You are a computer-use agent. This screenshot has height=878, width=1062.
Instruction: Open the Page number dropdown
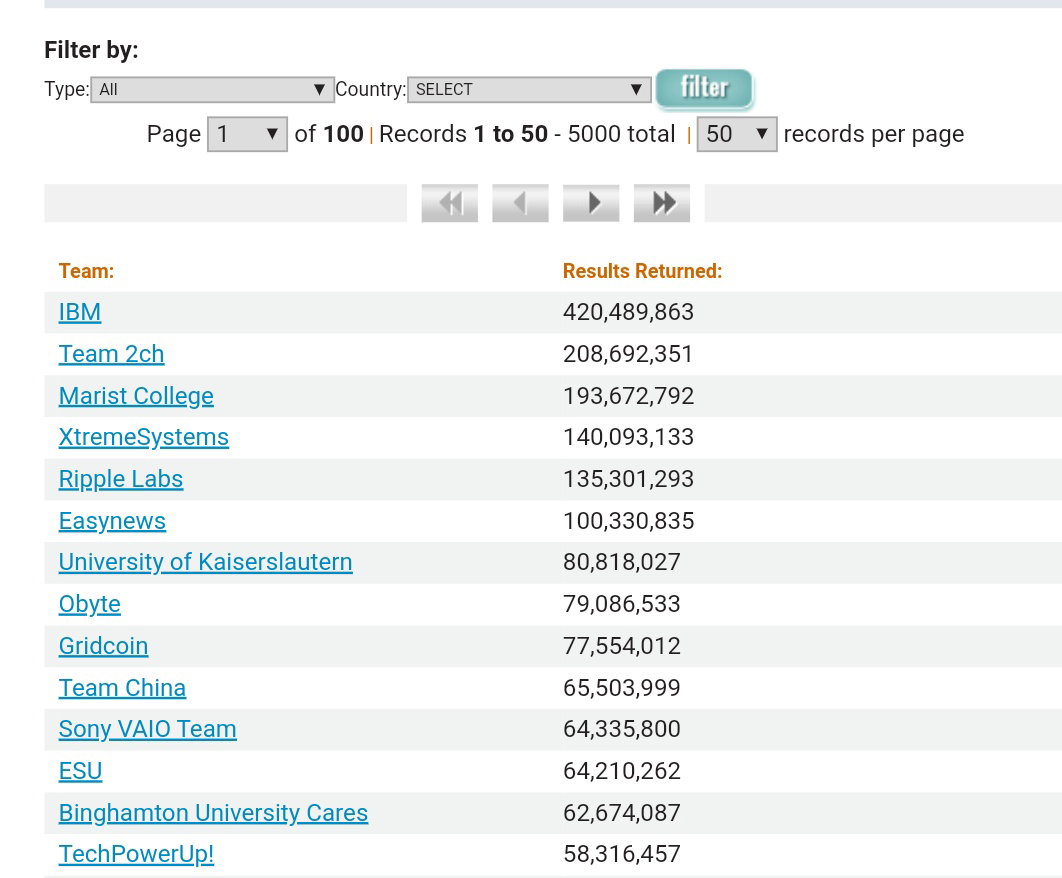click(x=247, y=134)
